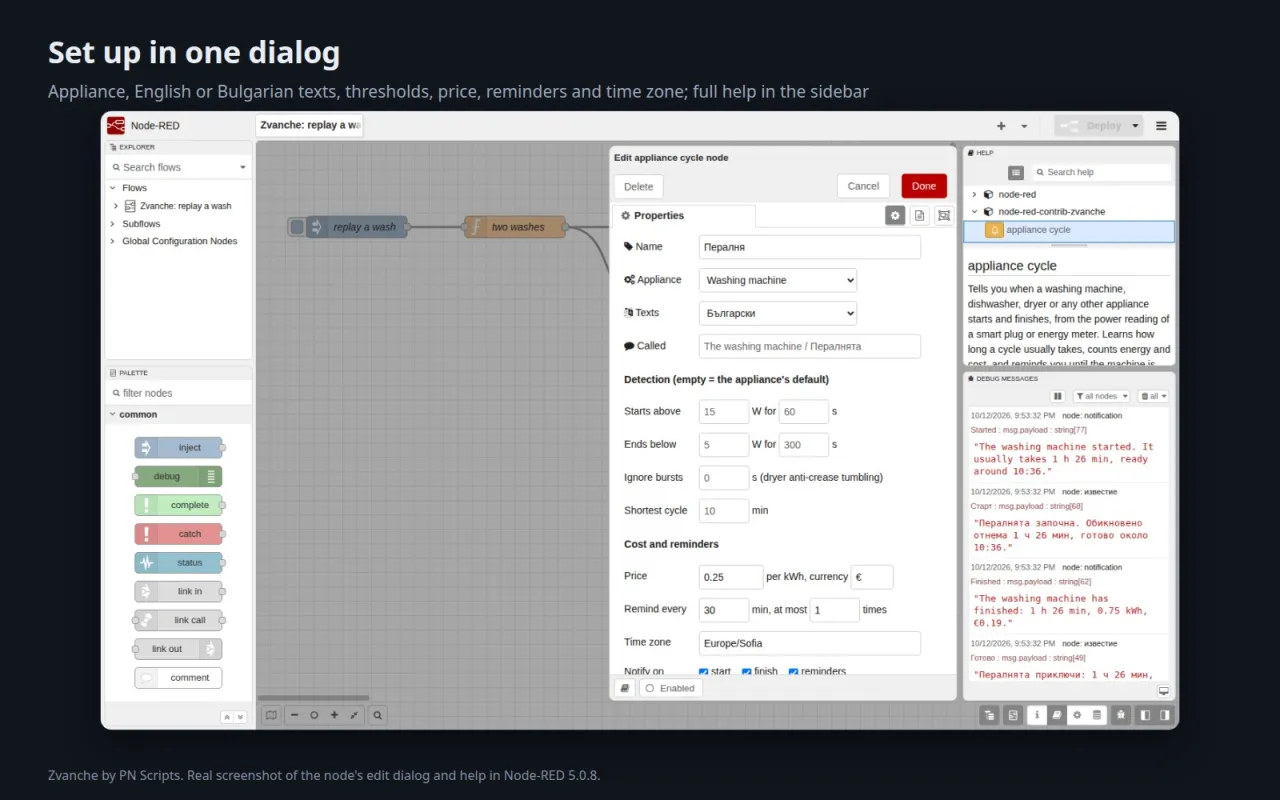Image resolution: width=1280 pixels, height=800 pixels.
Task: Collapse the node-red-contrib-zvanche help group
Action: point(974,211)
